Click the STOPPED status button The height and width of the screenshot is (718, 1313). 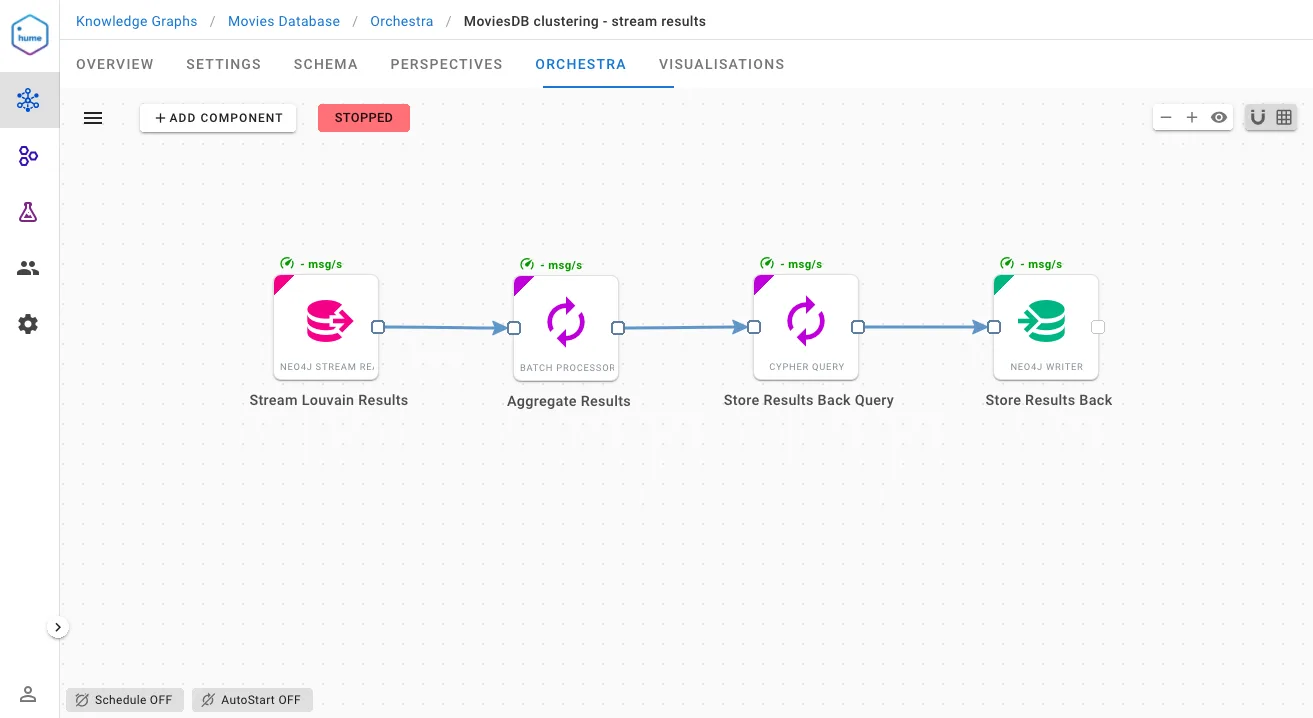click(364, 118)
